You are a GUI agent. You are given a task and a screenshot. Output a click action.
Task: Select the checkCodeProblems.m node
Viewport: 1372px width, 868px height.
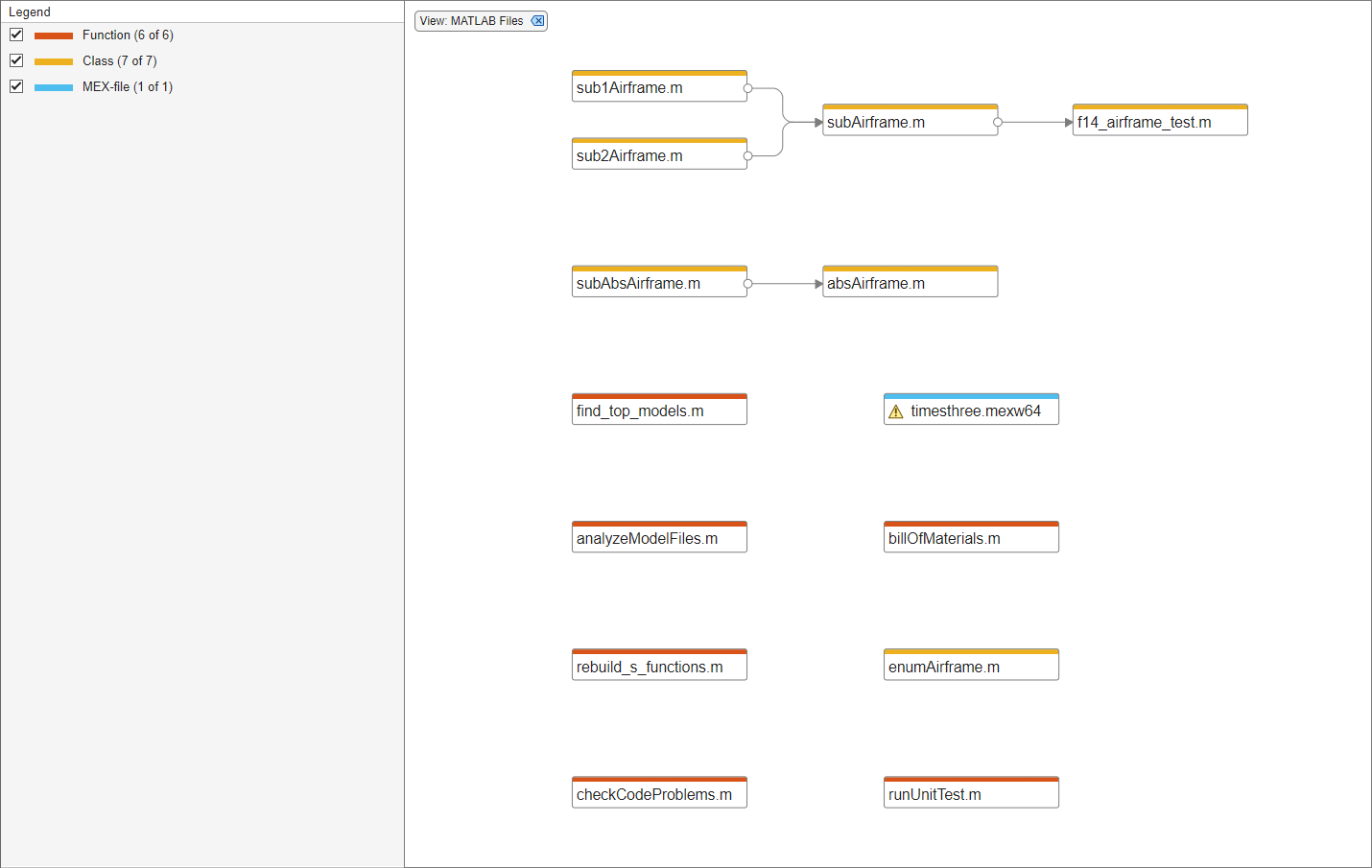point(659,795)
